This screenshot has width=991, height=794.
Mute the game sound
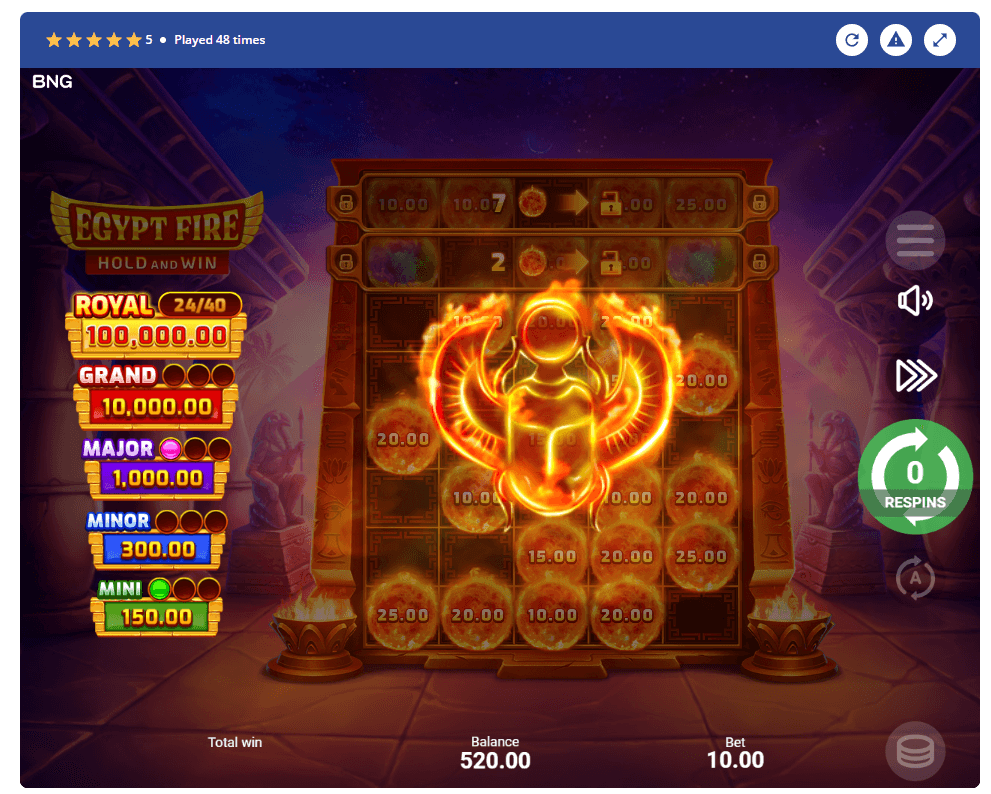pyautogui.click(x=915, y=300)
